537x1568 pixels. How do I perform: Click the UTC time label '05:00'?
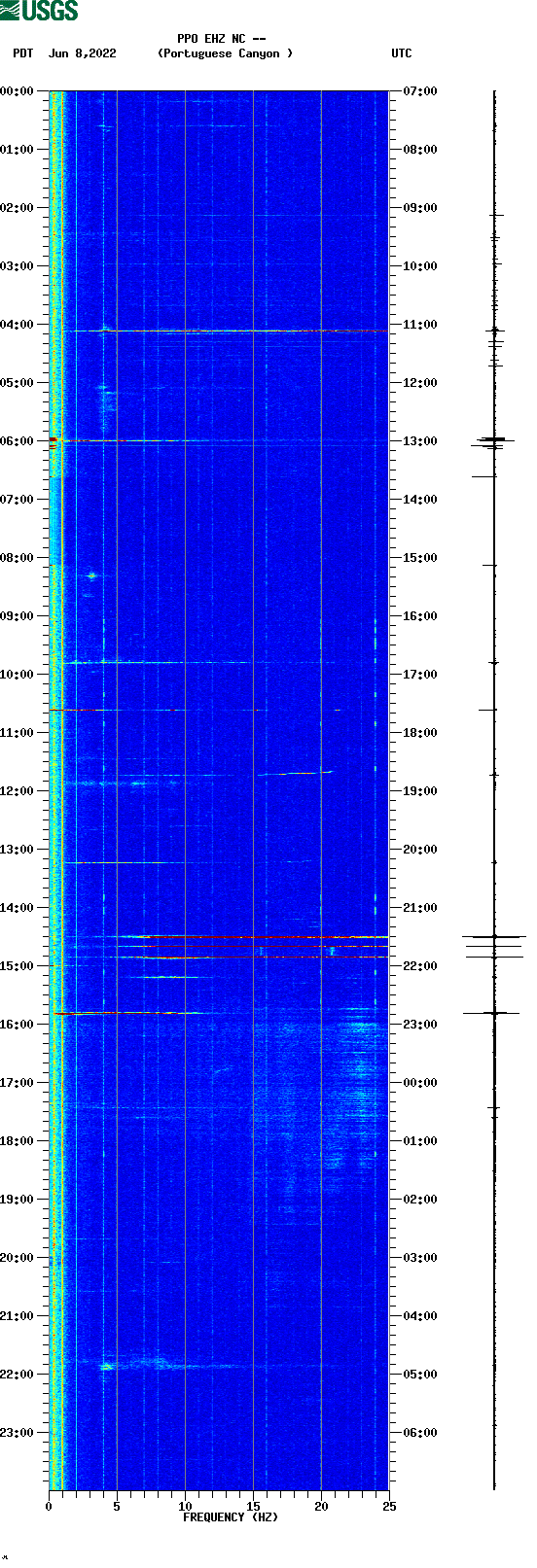pos(420,1375)
